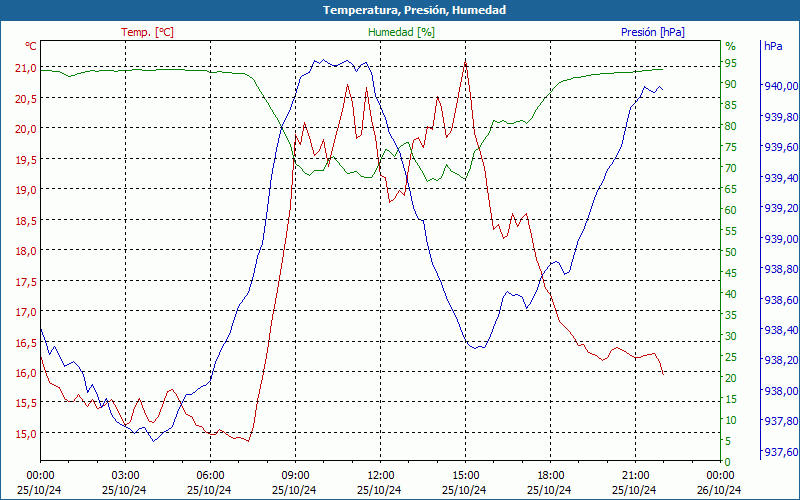800x500 pixels.
Task: Click the "19,0" temperature axis value
Action: pos(25,190)
